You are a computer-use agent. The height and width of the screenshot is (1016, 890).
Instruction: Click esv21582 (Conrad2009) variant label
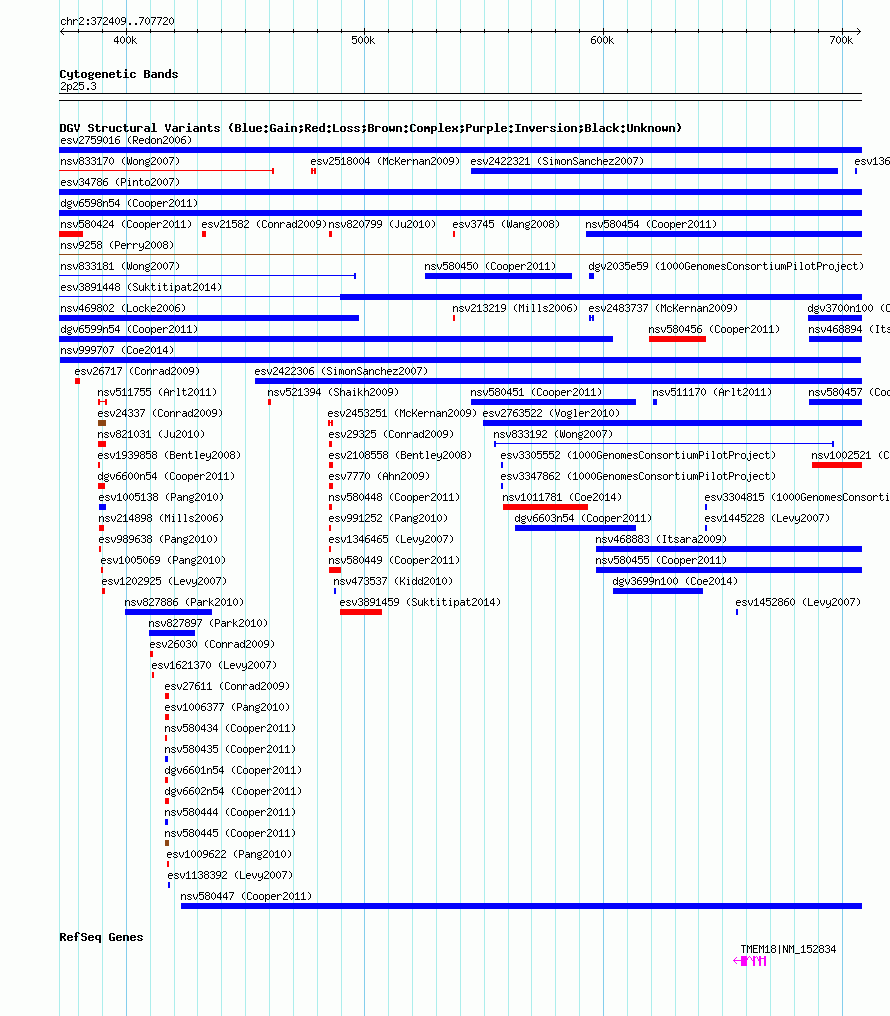(264, 225)
